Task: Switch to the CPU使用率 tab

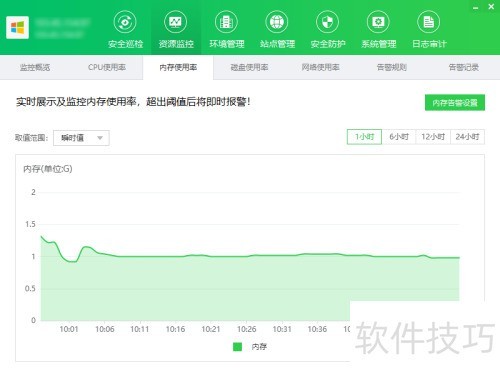Action: tap(107, 67)
